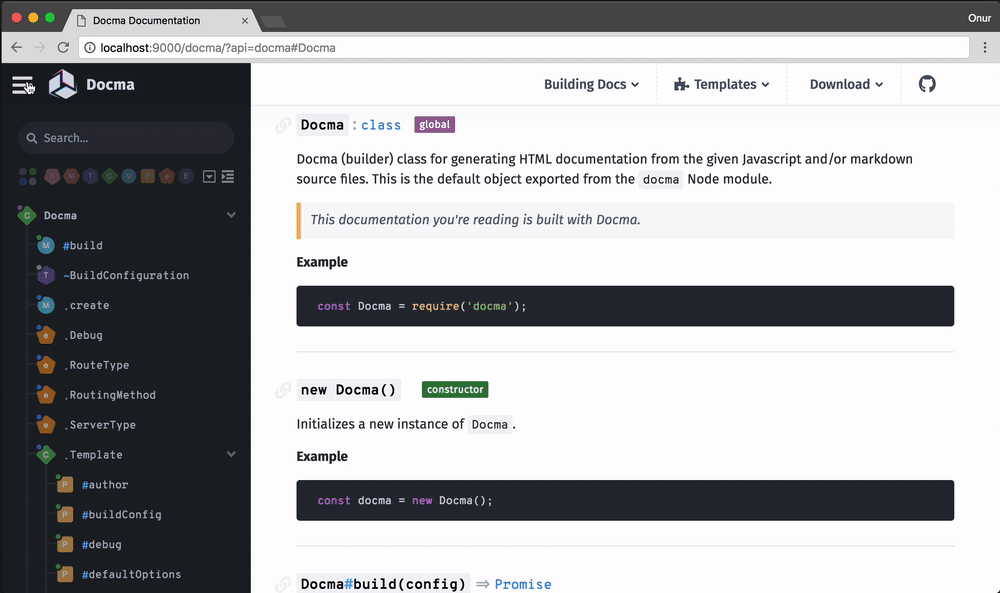Click the enum icon beside .Debug
The image size is (1000, 593).
coord(45,335)
